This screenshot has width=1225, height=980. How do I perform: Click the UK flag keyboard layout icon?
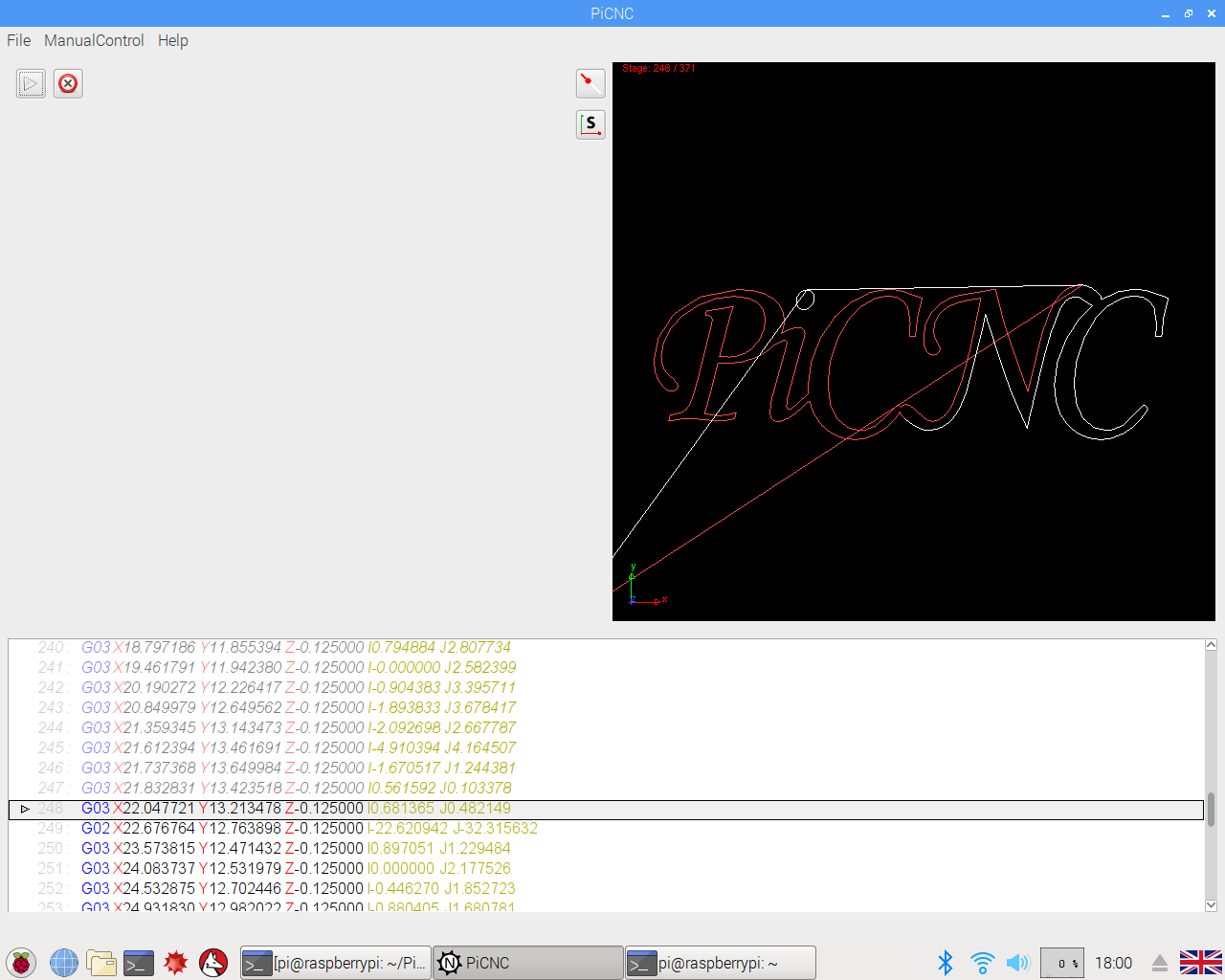[x=1201, y=963]
